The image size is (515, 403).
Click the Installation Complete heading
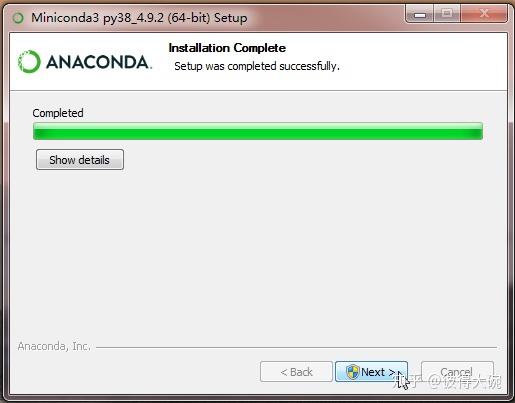pos(227,48)
